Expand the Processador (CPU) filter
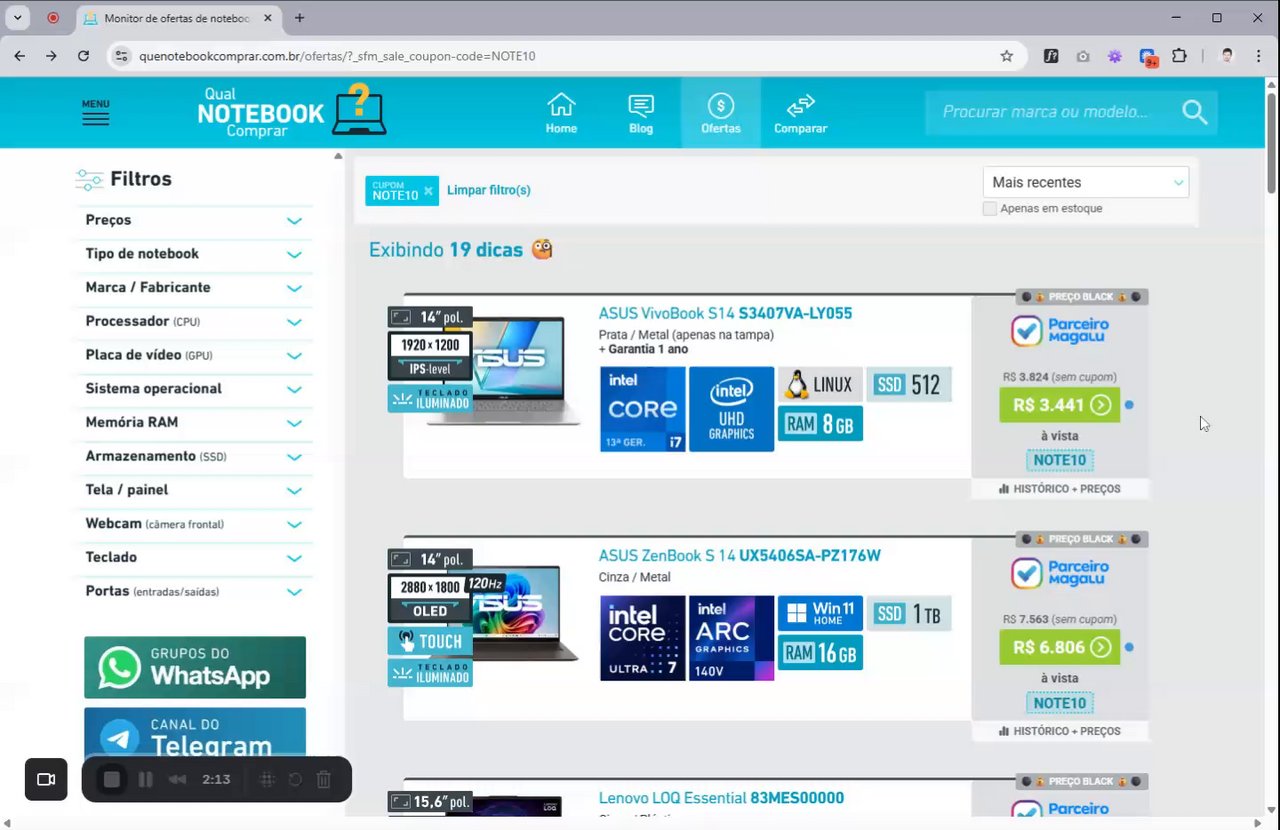Image resolution: width=1280 pixels, height=830 pixels. click(x=194, y=322)
